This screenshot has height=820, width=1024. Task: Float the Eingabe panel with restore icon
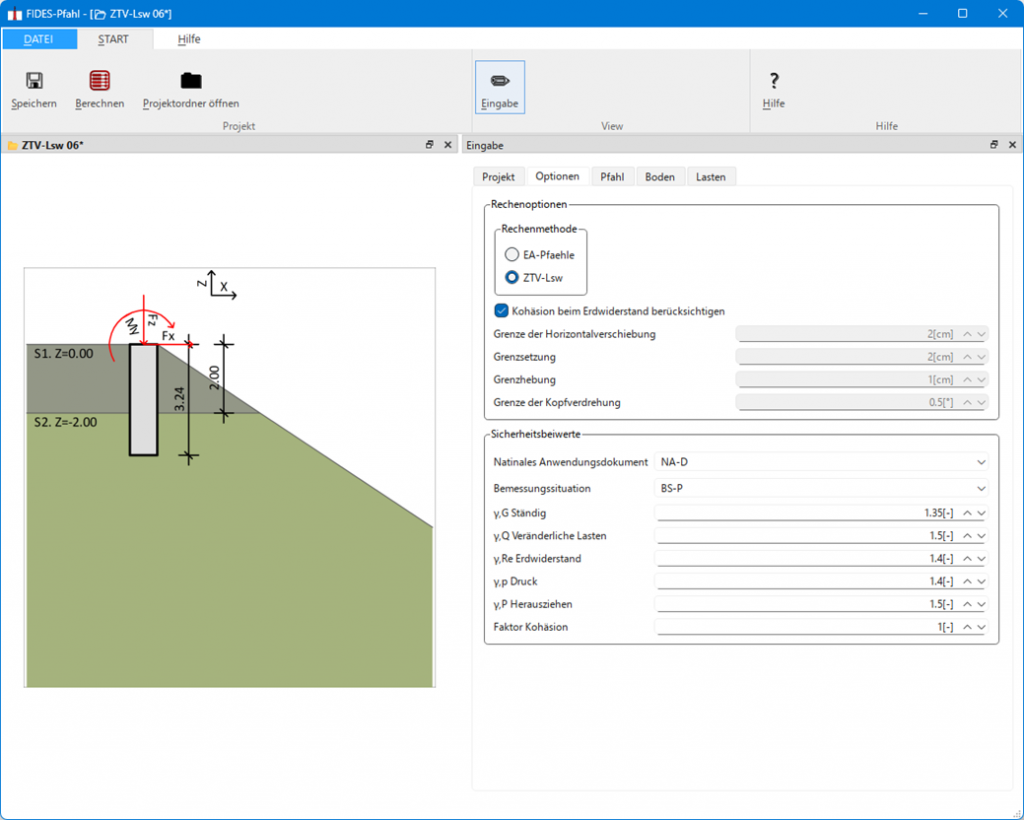pos(993,145)
